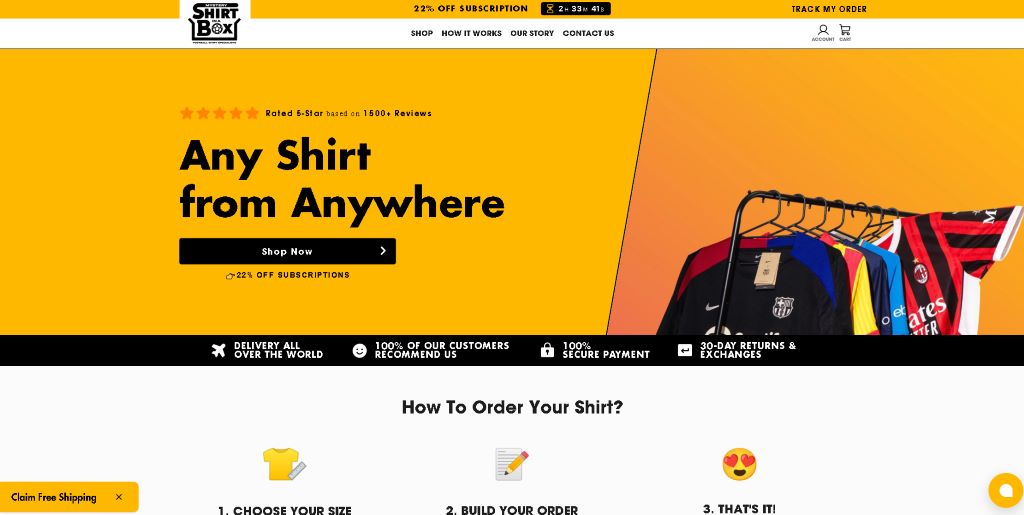Click the notepad build your order emoji
This screenshot has width=1024, height=515.
click(512, 464)
